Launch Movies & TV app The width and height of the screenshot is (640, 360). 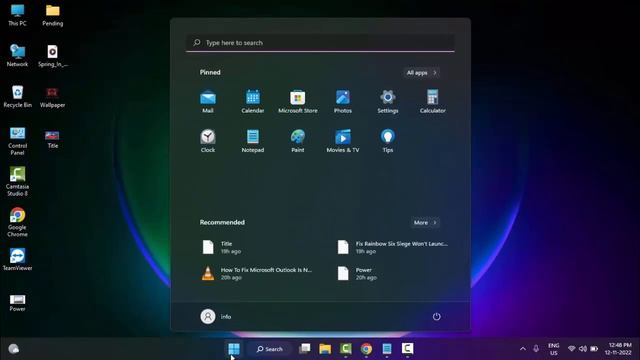pos(342,140)
